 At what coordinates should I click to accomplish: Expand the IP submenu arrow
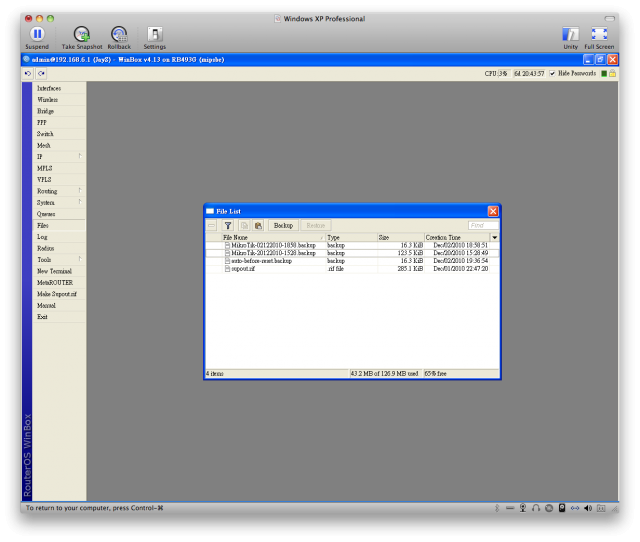coord(80,156)
